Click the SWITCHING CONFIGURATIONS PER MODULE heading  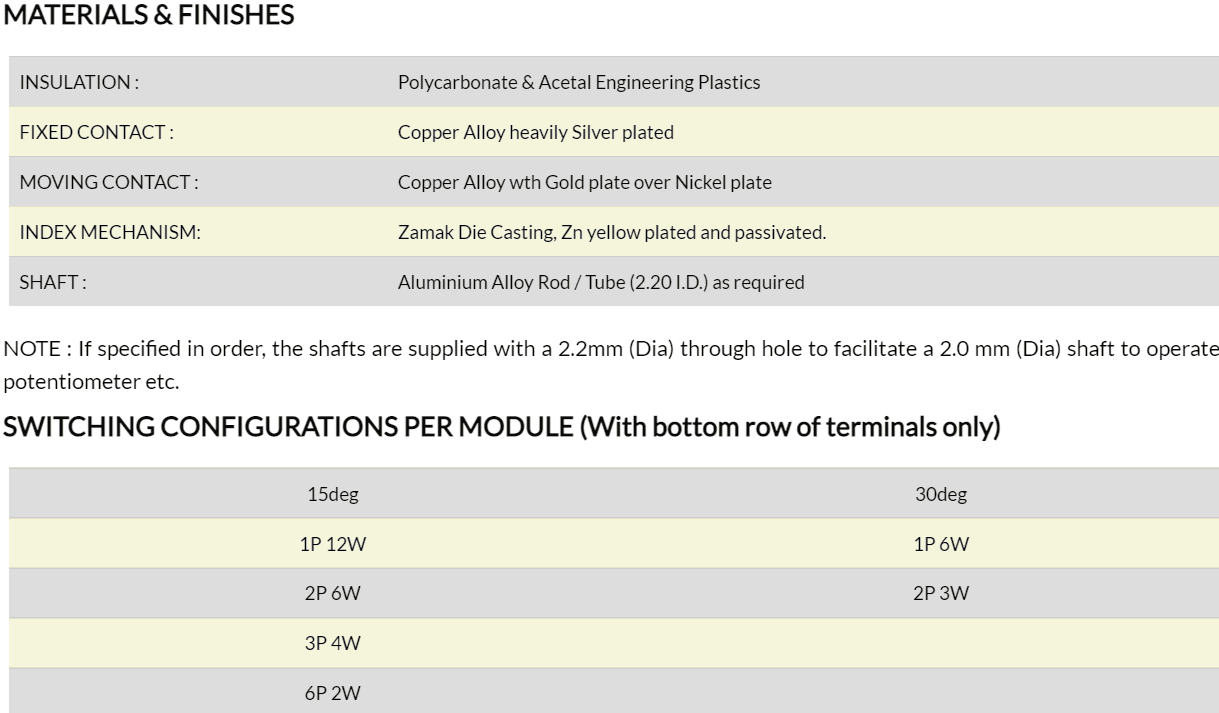(502, 427)
